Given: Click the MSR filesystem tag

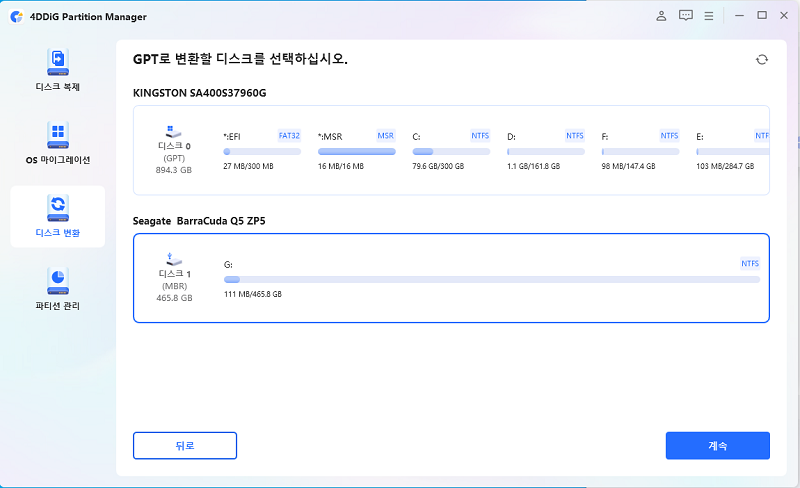Looking at the screenshot, I should pos(386,136).
